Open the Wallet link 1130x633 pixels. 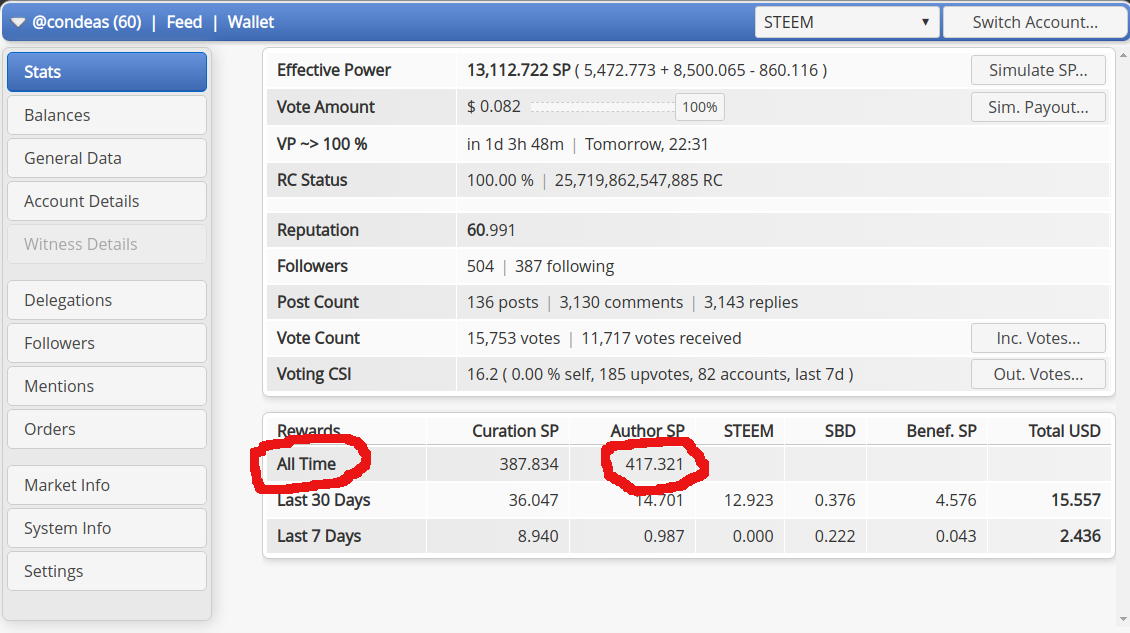[251, 22]
